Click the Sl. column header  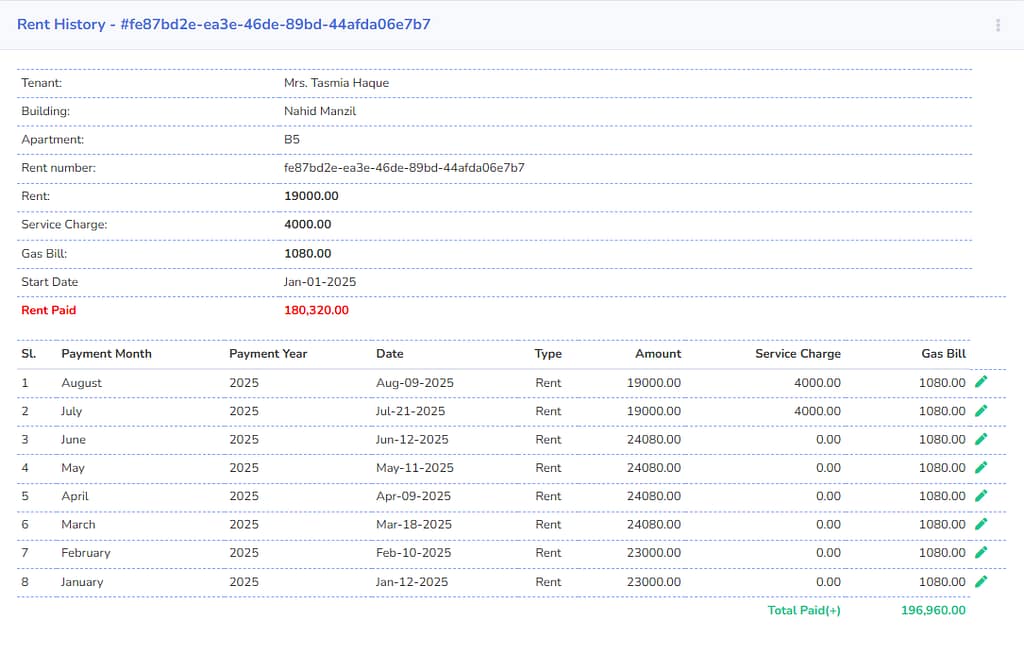click(29, 353)
